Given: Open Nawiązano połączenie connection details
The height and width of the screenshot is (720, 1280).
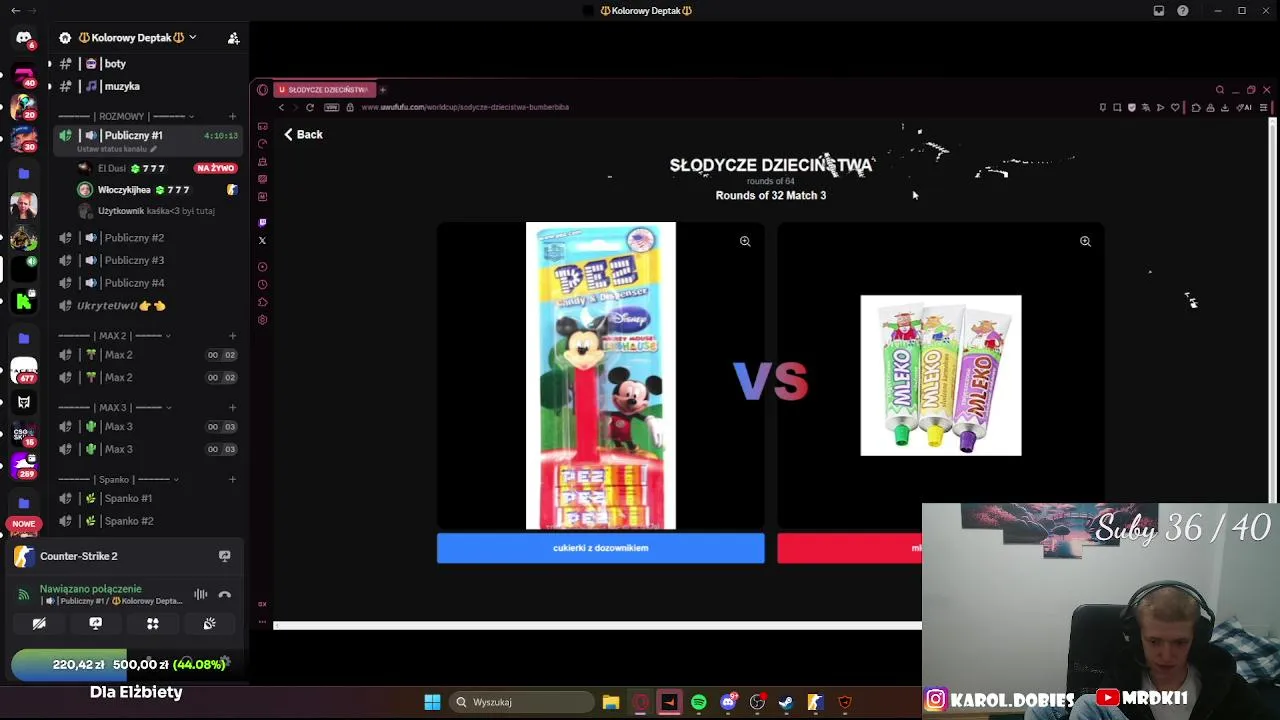Looking at the screenshot, I should click(x=91, y=589).
